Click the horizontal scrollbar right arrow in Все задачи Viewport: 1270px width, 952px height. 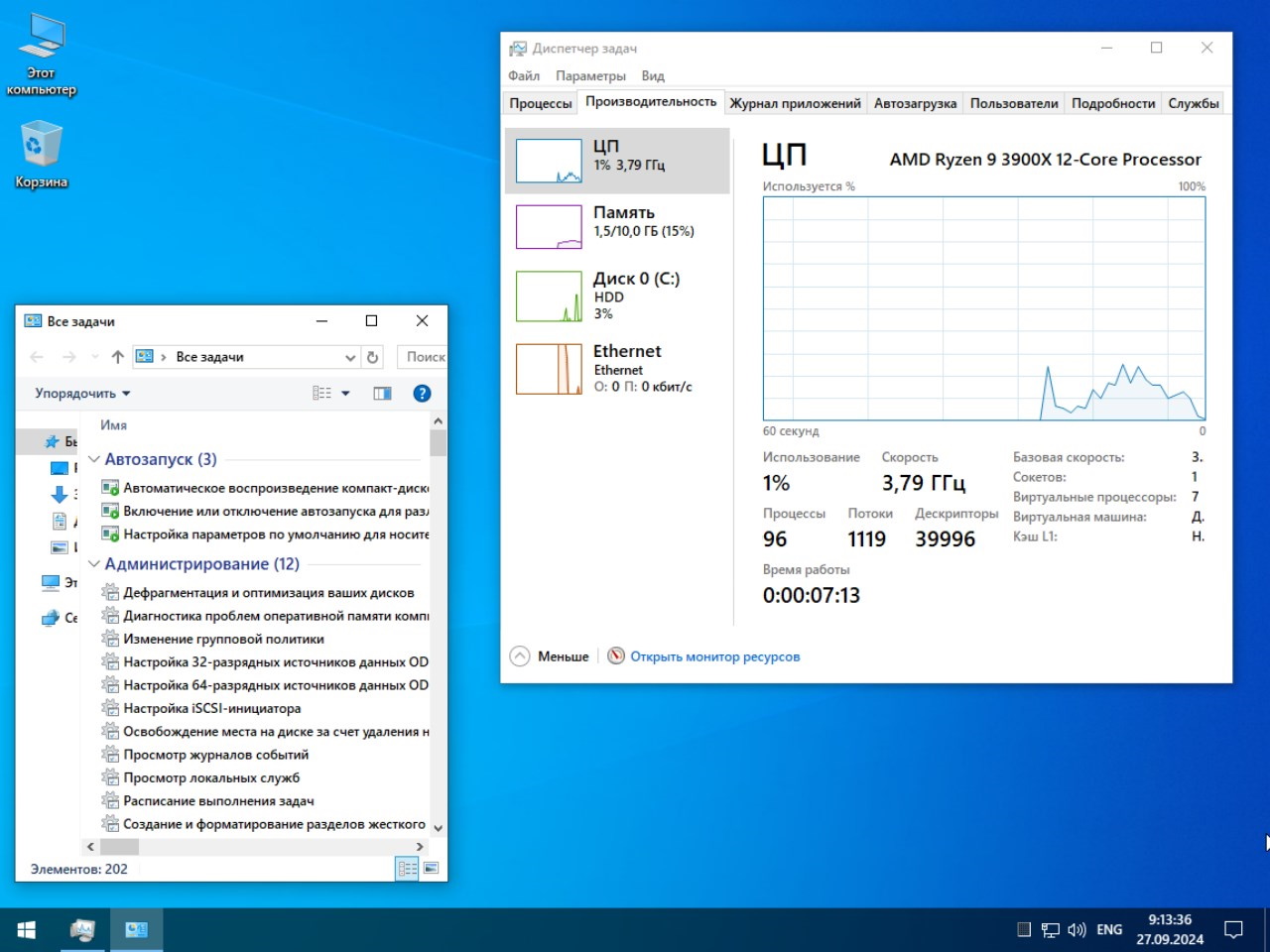click(421, 847)
